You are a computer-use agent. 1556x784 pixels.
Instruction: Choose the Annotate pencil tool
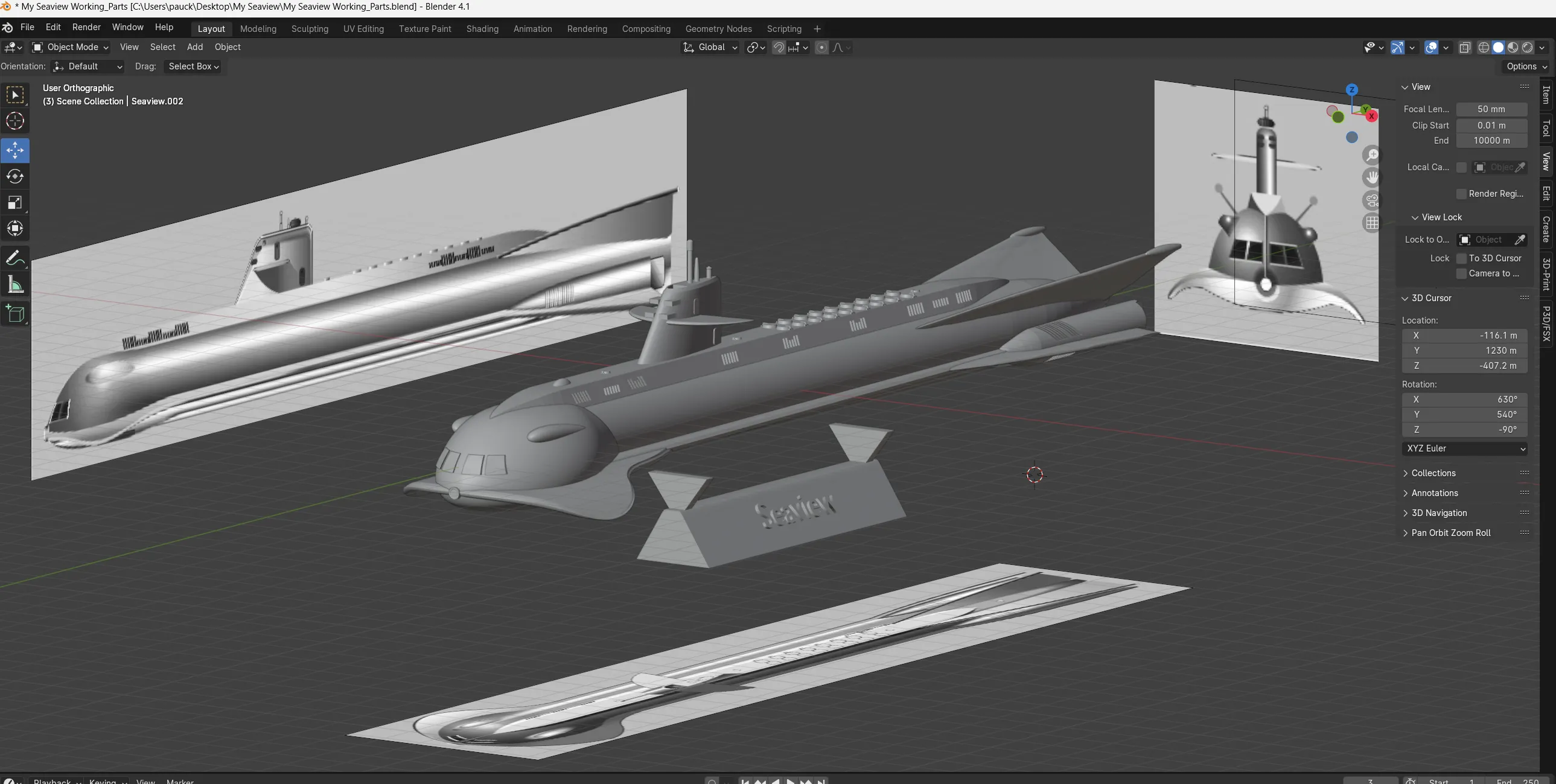point(15,258)
